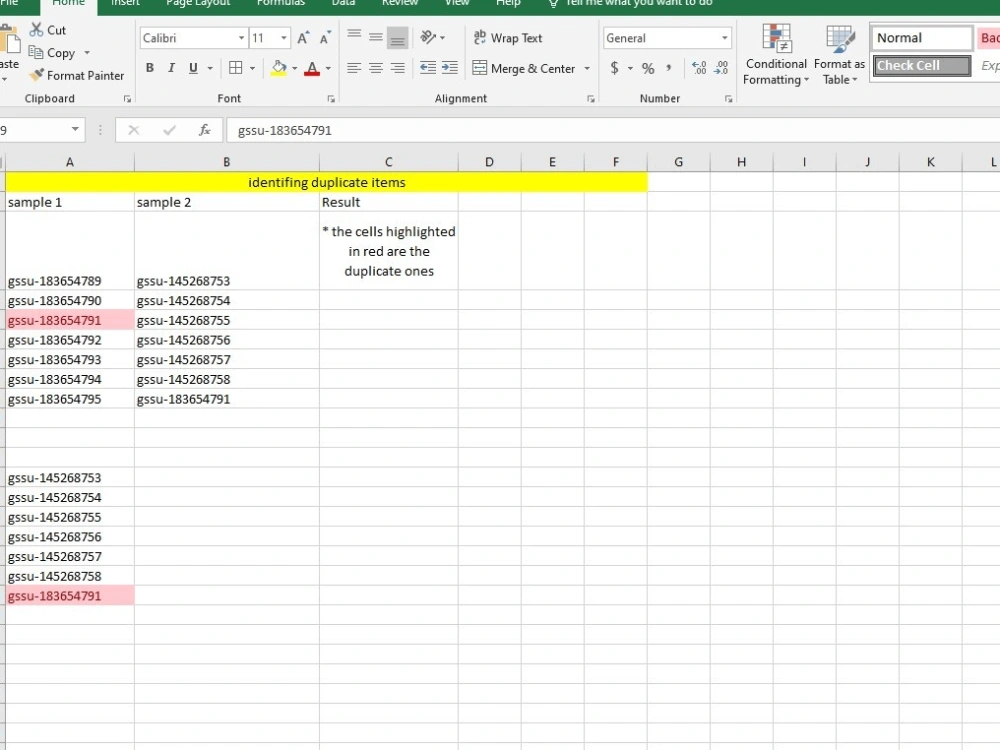Click the Orientation text angle icon

tap(428, 38)
